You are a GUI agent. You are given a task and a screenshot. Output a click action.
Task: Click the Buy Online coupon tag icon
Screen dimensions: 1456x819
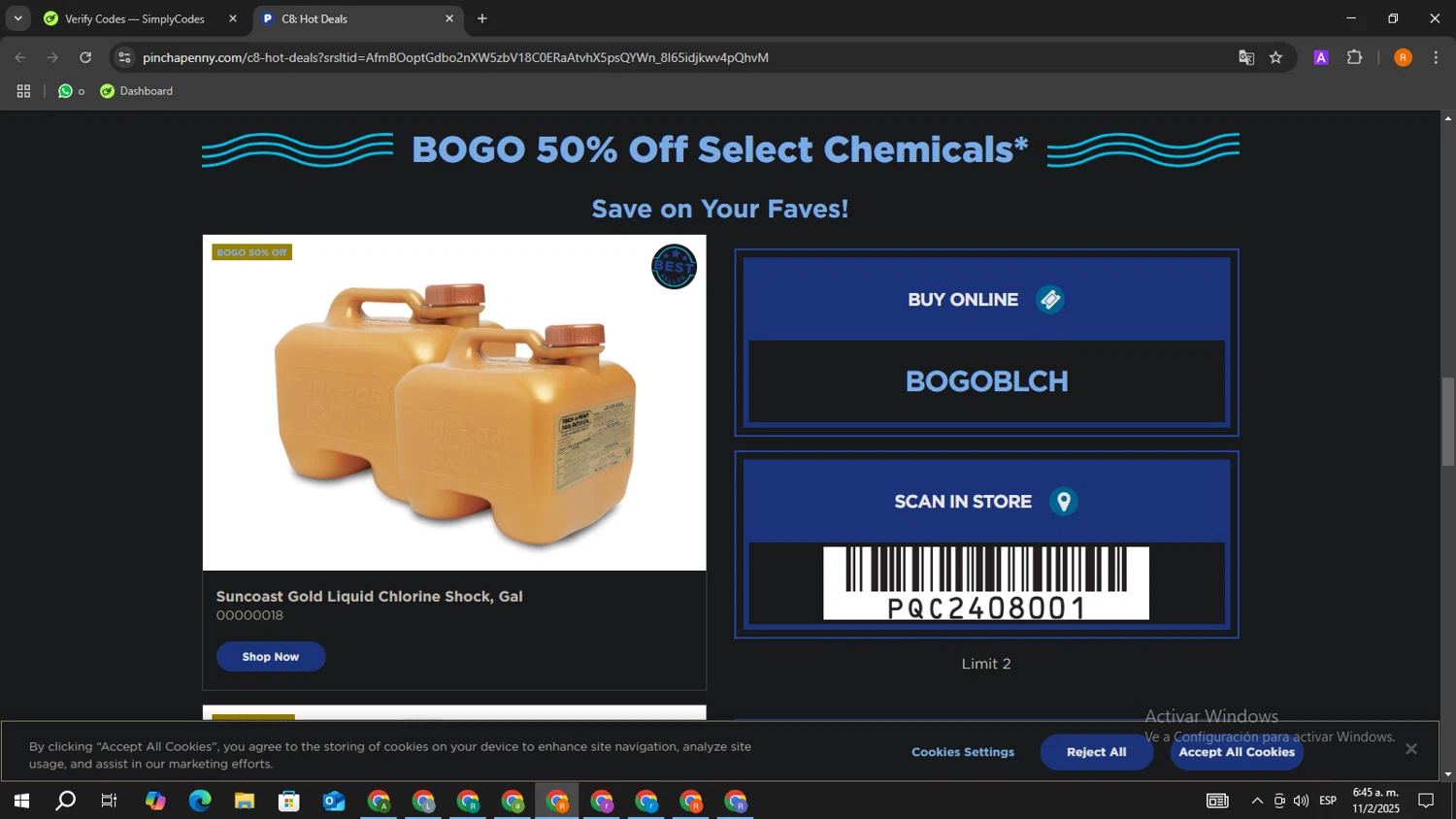click(1050, 300)
